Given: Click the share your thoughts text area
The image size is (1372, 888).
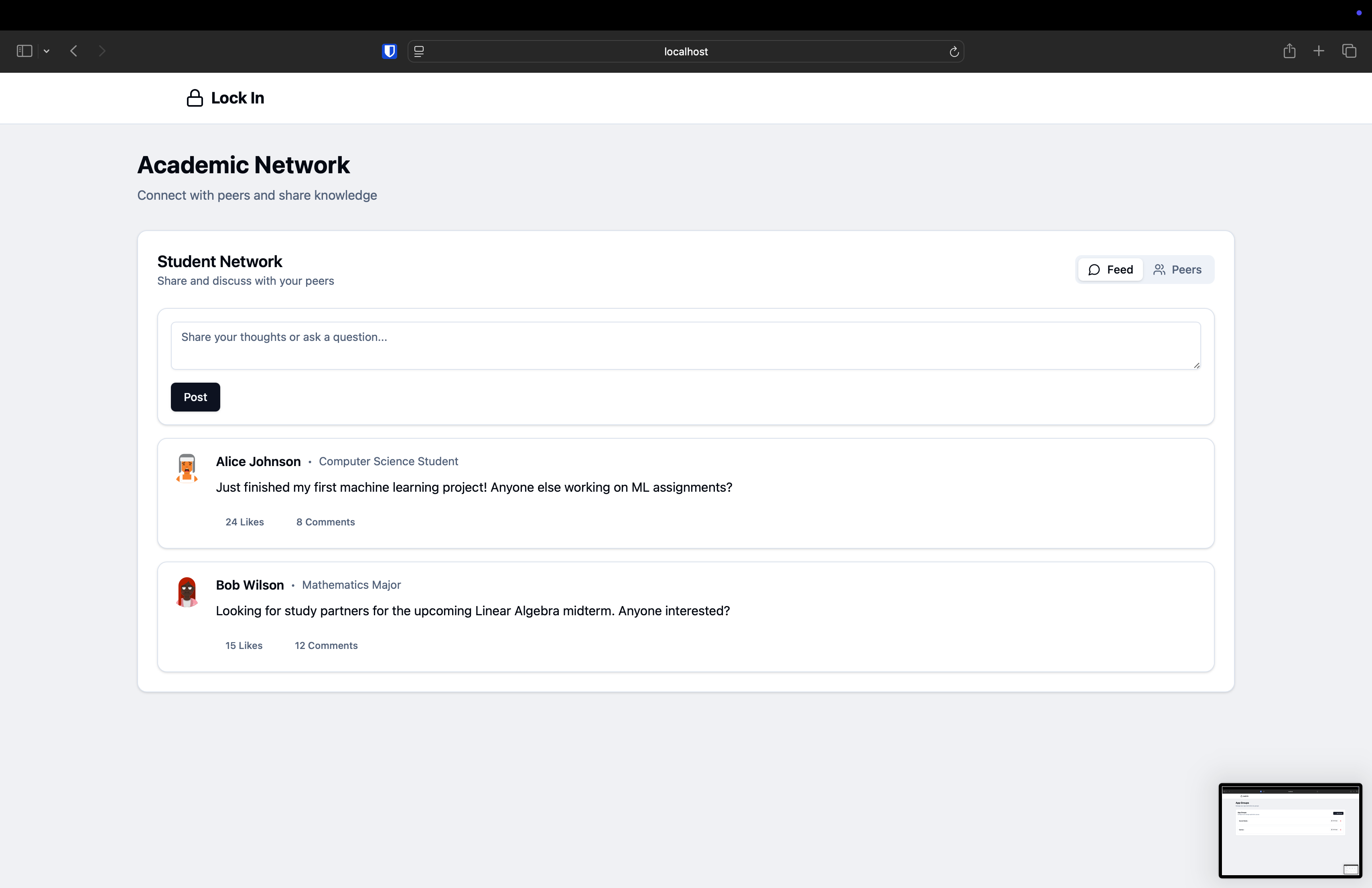Looking at the screenshot, I should [x=685, y=346].
